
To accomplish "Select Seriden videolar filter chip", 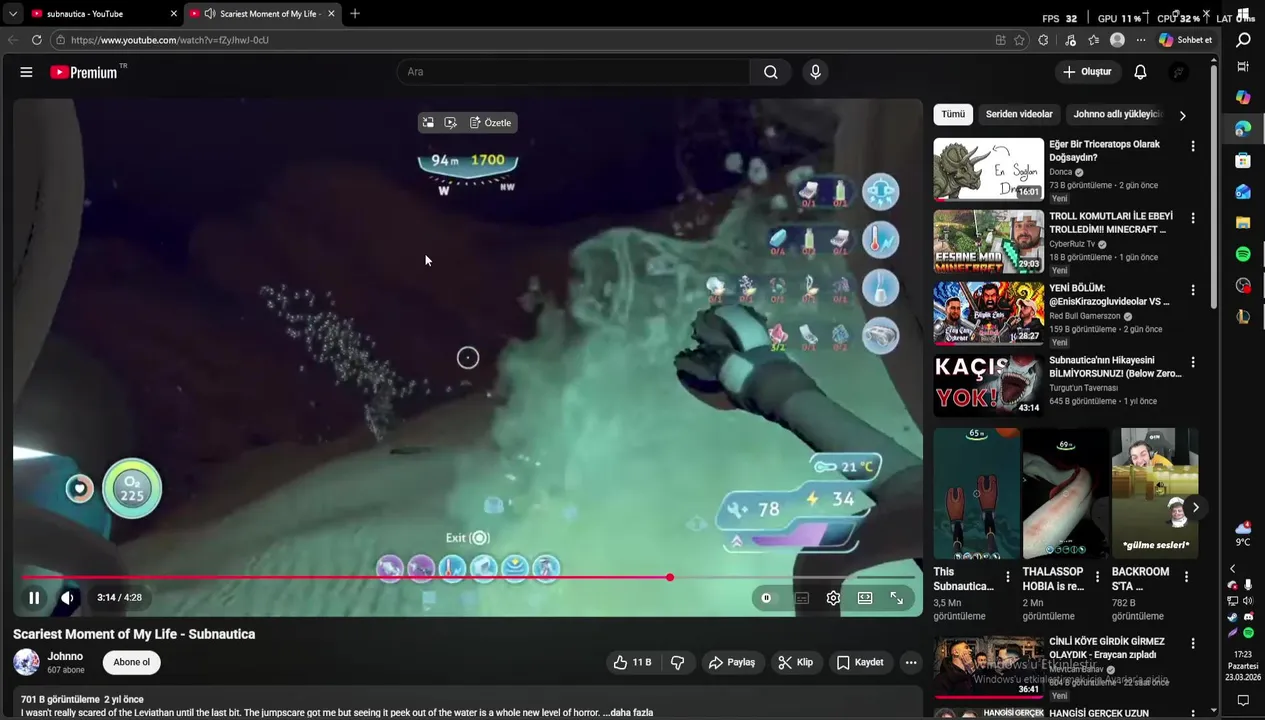I will tap(1019, 114).
